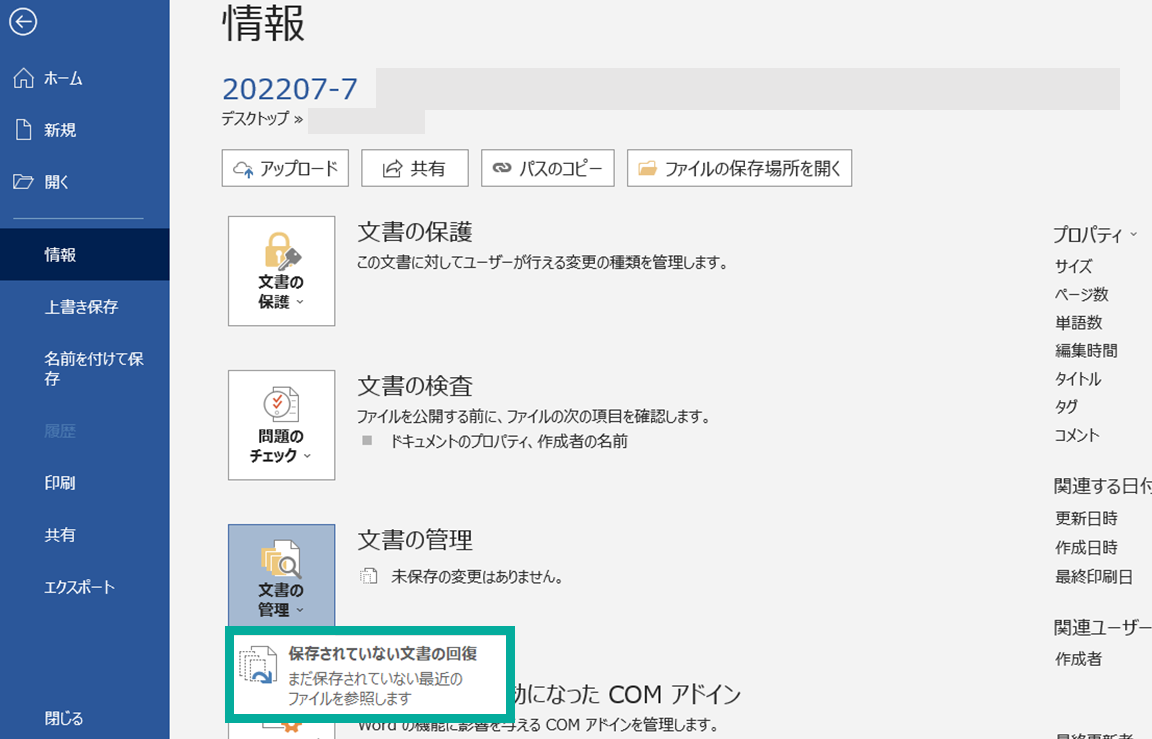Open the chevron under 文書の保護

298,300
